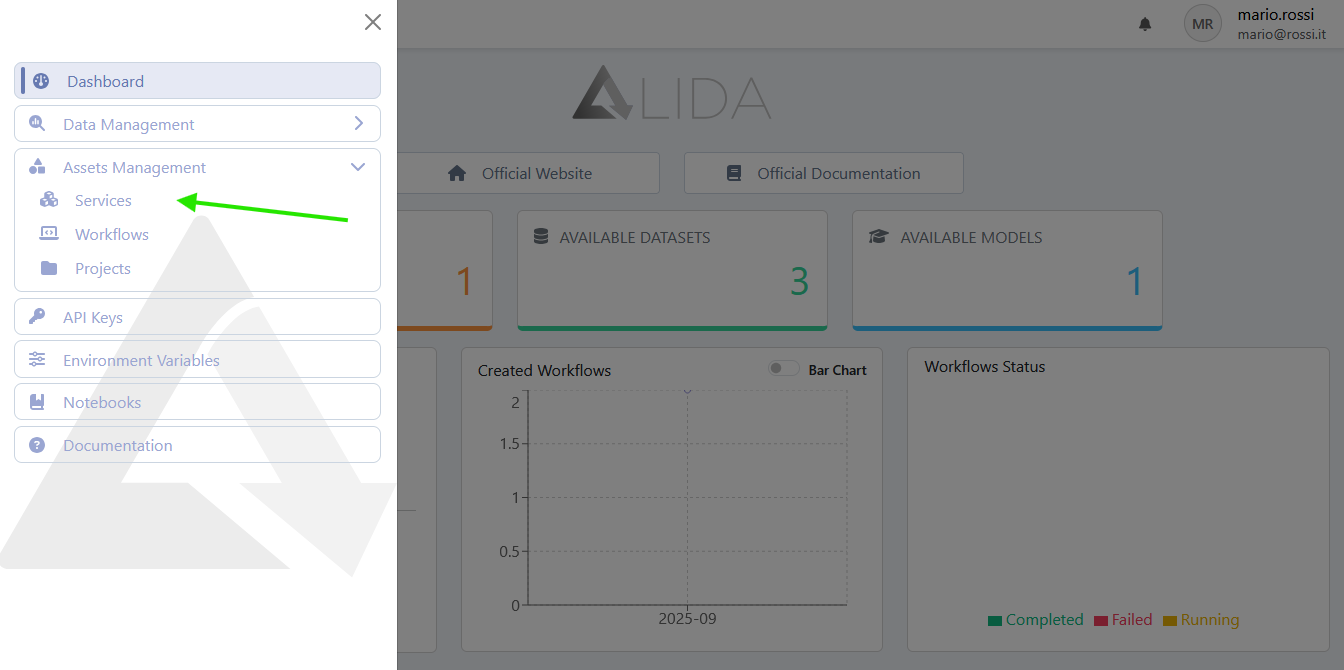Toggle the Running legend entry
The image size is (1344, 670).
pyautogui.click(x=1201, y=620)
